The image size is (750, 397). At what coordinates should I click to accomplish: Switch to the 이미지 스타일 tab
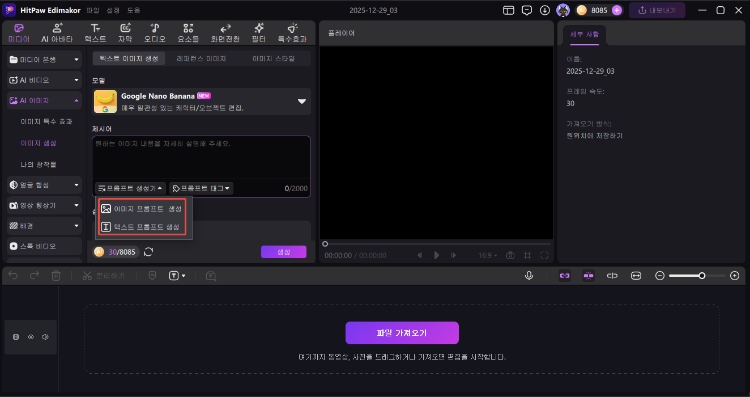click(x=273, y=58)
